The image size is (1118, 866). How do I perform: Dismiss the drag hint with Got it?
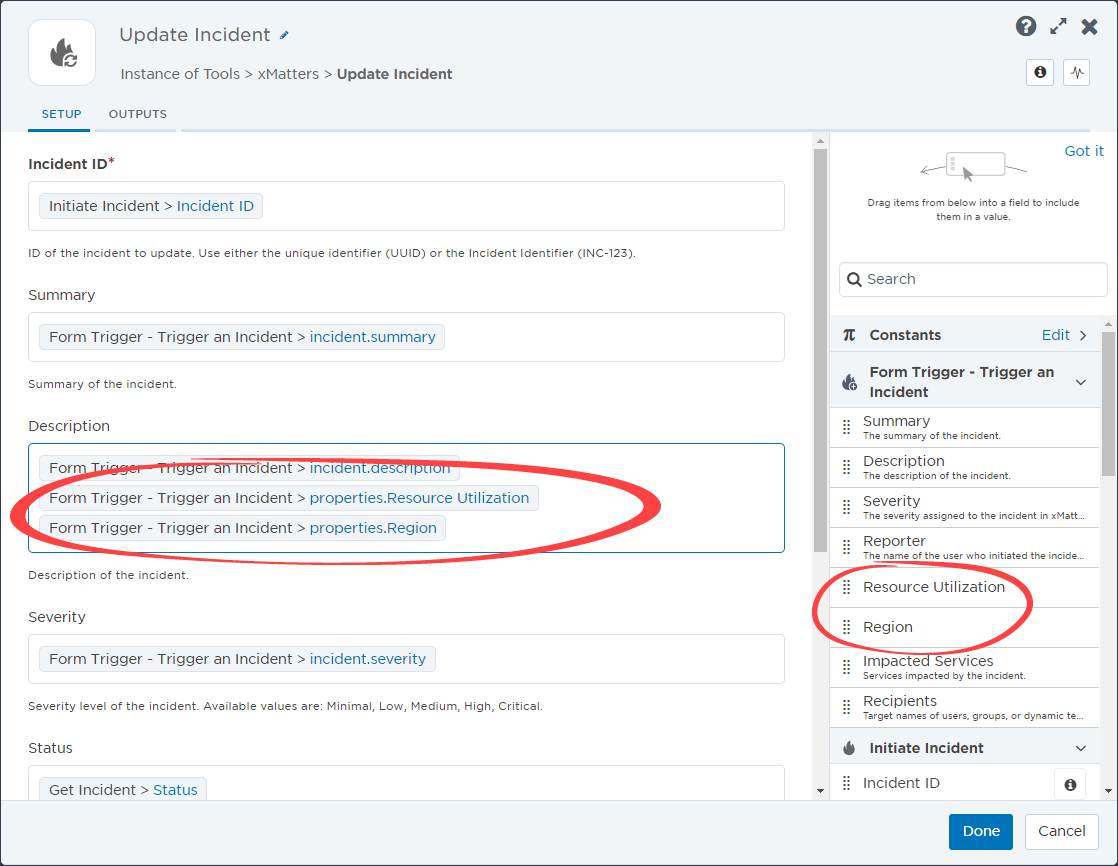pos(1083,151)
